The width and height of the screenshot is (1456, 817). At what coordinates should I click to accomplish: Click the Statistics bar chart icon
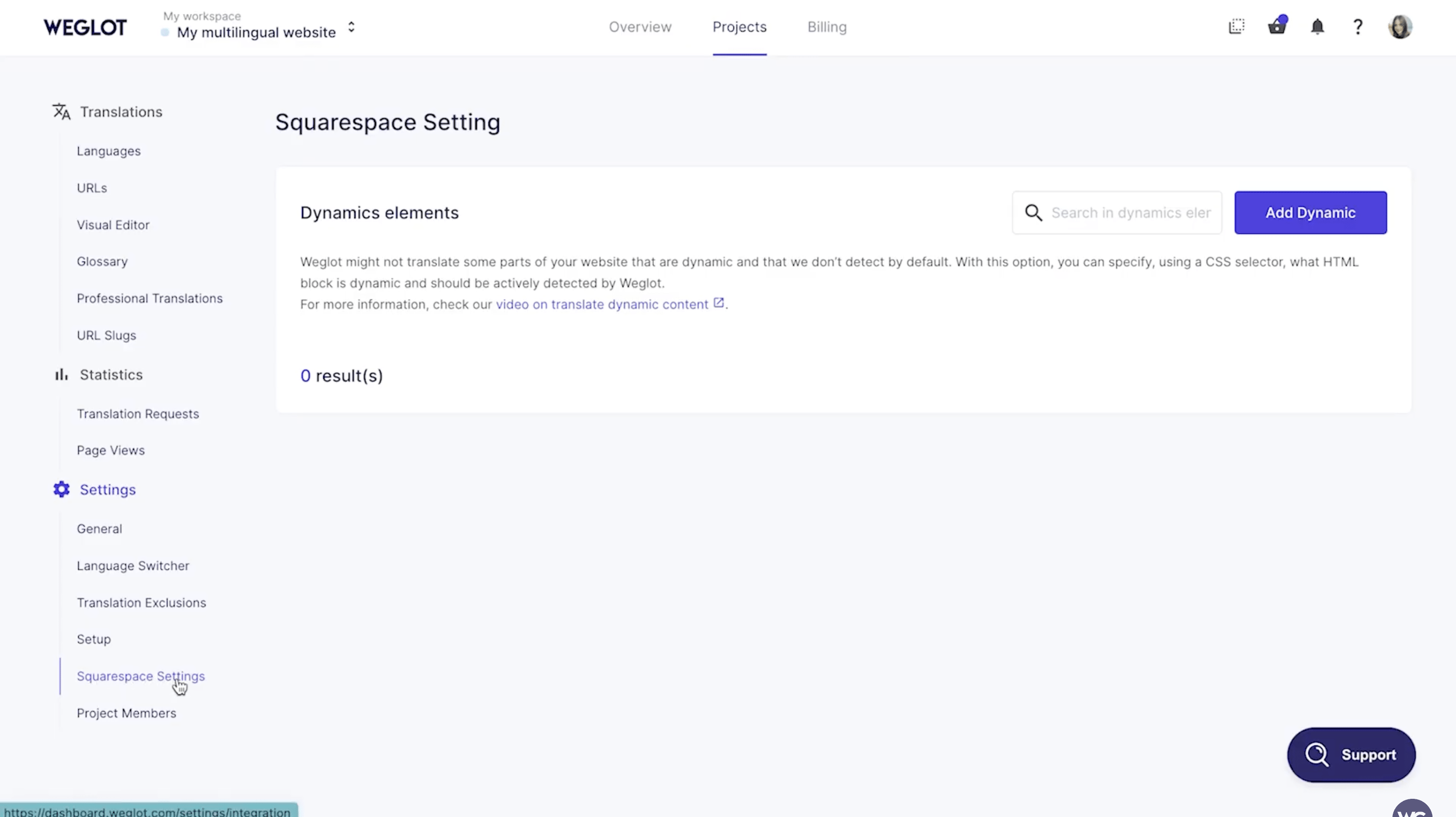(61, 374)
